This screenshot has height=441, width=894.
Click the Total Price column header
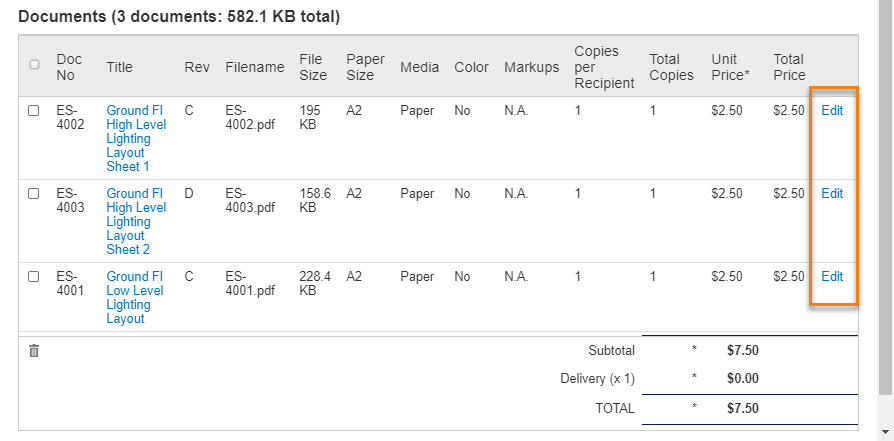tap(789, 67)
